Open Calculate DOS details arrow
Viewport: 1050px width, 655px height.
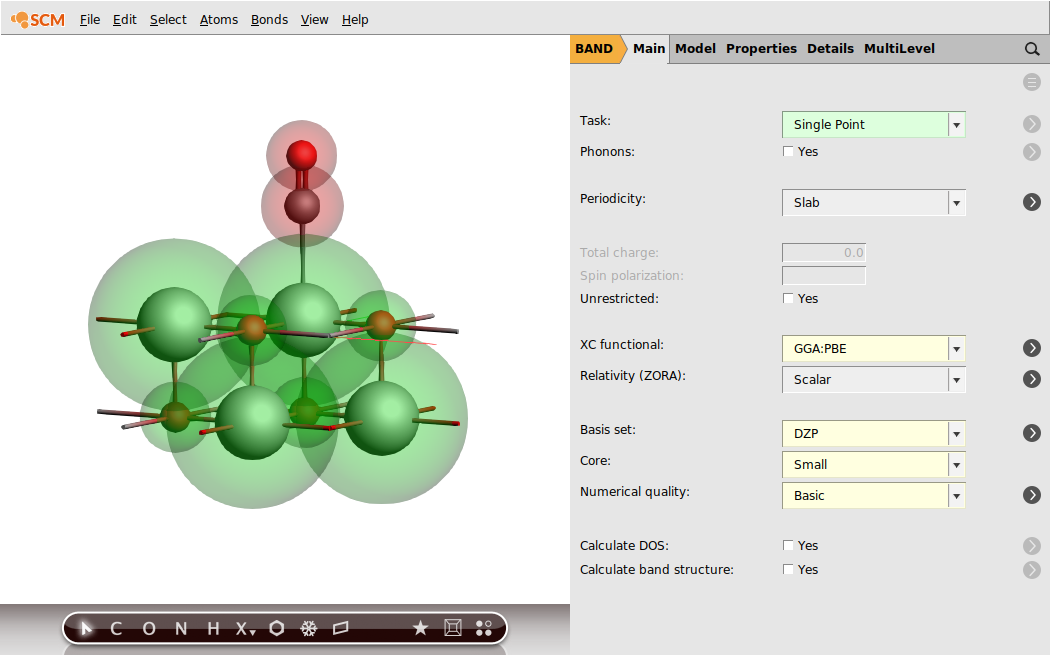coord(1032,546)
